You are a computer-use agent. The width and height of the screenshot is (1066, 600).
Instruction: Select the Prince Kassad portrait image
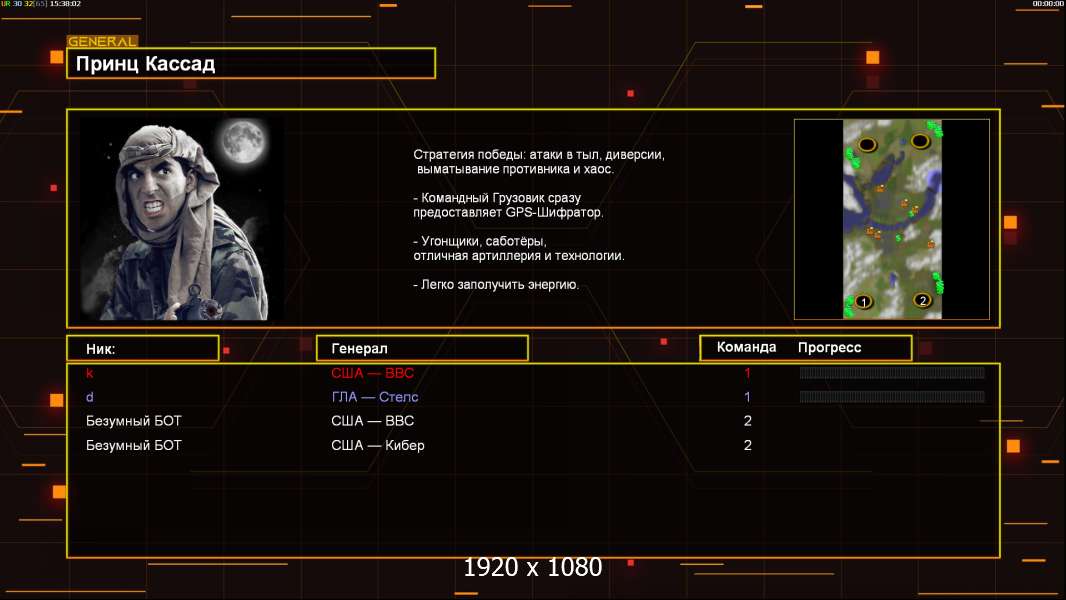182,219
